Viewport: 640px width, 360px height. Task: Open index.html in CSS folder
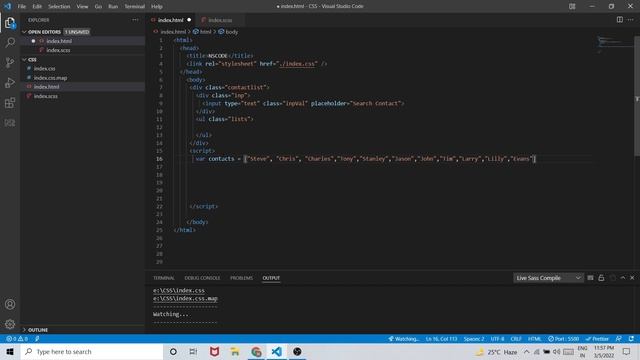coord(47,87)
